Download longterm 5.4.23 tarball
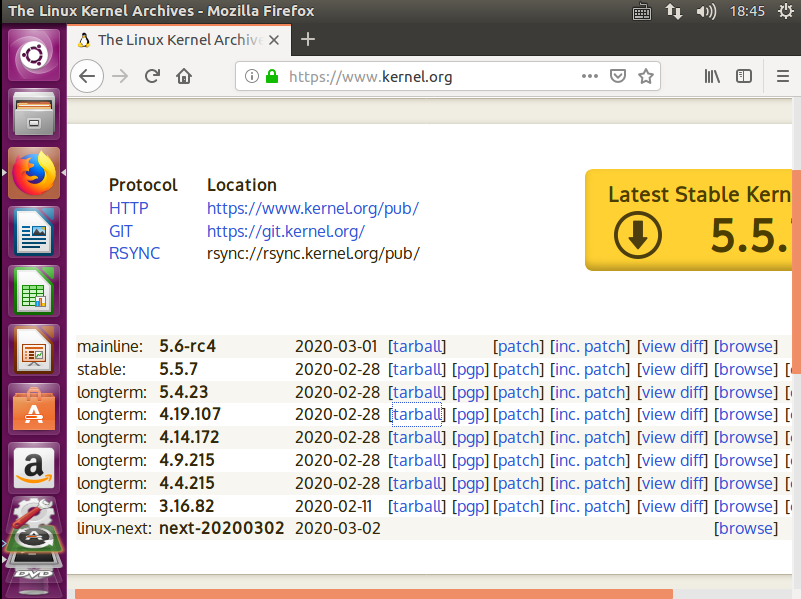The image size is (801, 599). tap(417, 392)
